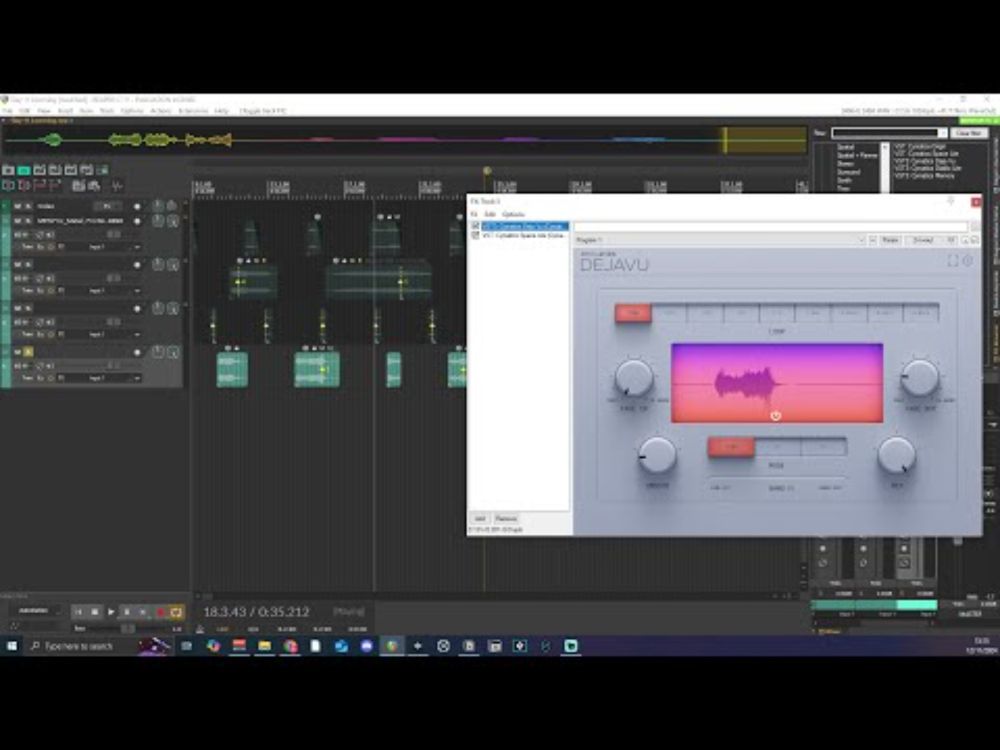Screen dimensions: 1000x750
Task: Open the Options menu in FX window
Action: pyautogui.click(x=513, y=214)
